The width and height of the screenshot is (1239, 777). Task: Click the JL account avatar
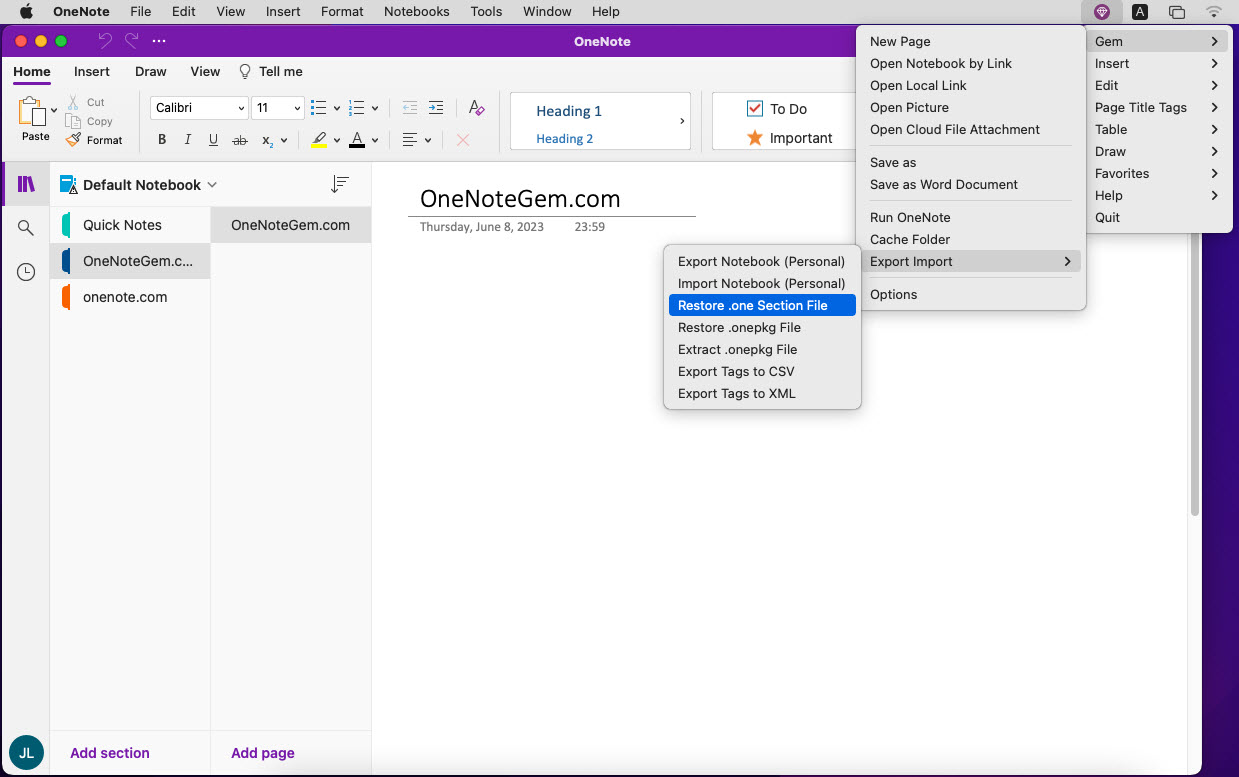26,753
